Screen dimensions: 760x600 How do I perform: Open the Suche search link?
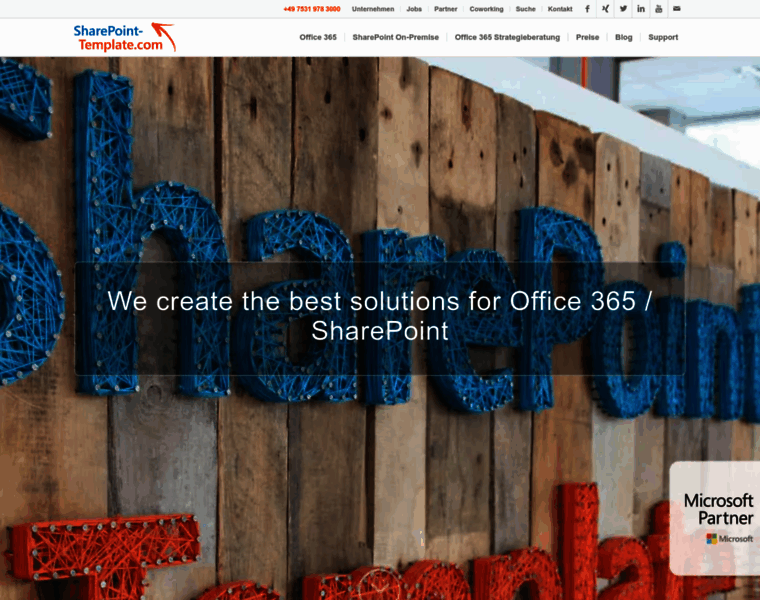pos(525,9)
